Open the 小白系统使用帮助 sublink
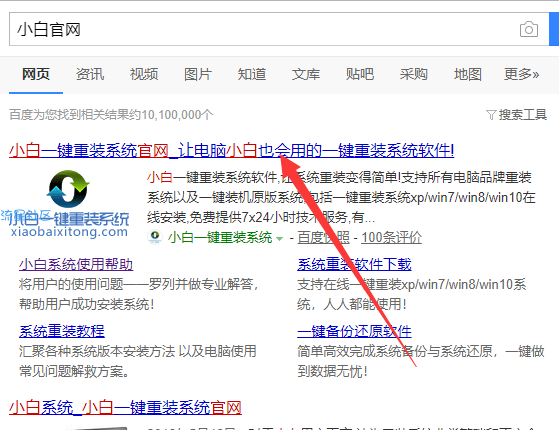 click(76, 265)
